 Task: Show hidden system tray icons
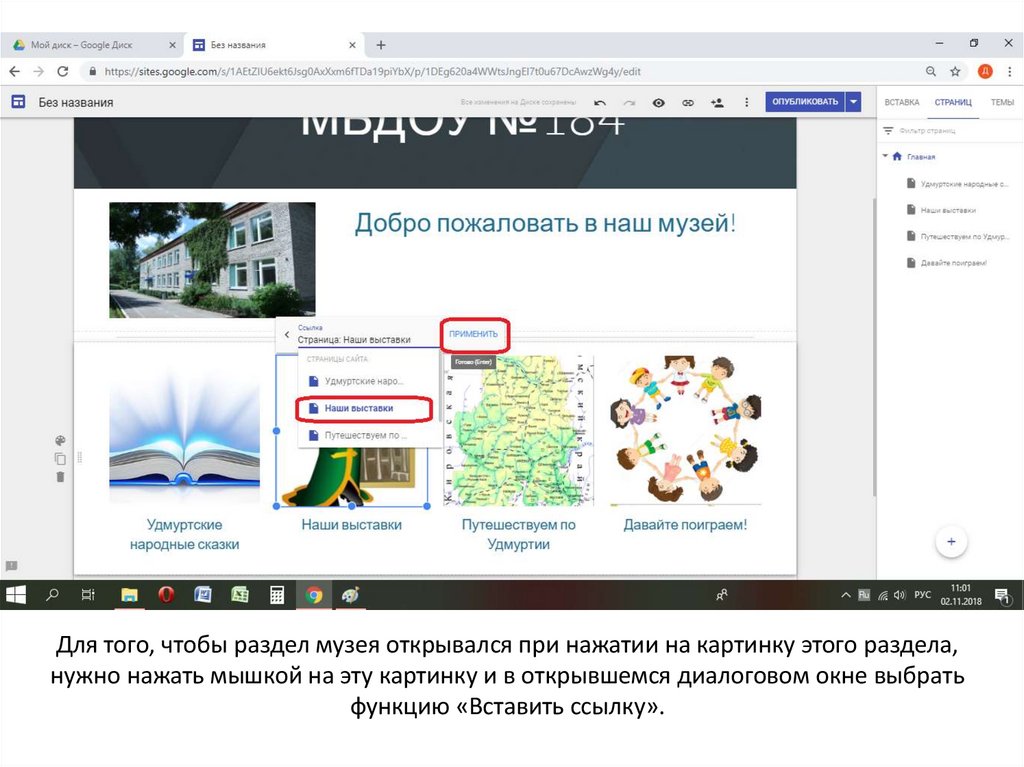(x=845, y=595)
